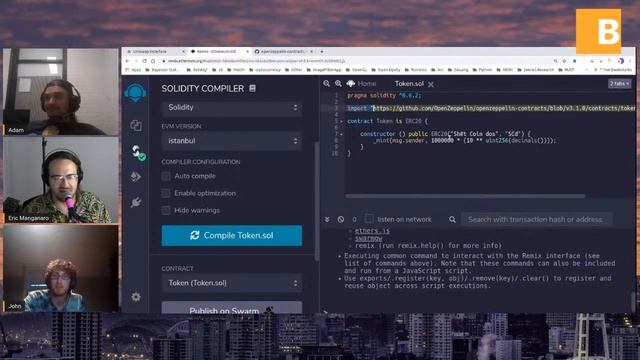Open the Apps bookmarks shortcut
Viewport: 640px width, 360px height.
133,70
